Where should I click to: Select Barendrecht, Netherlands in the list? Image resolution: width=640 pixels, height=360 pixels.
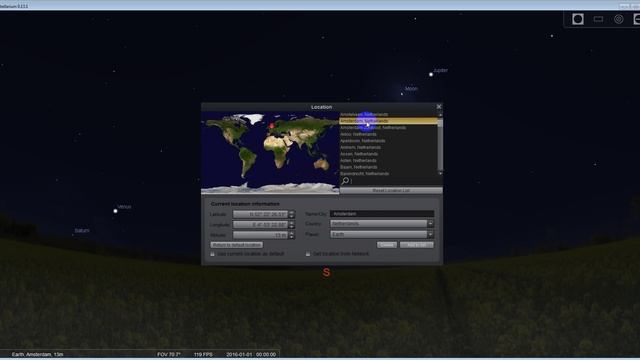tap(364, 173)
